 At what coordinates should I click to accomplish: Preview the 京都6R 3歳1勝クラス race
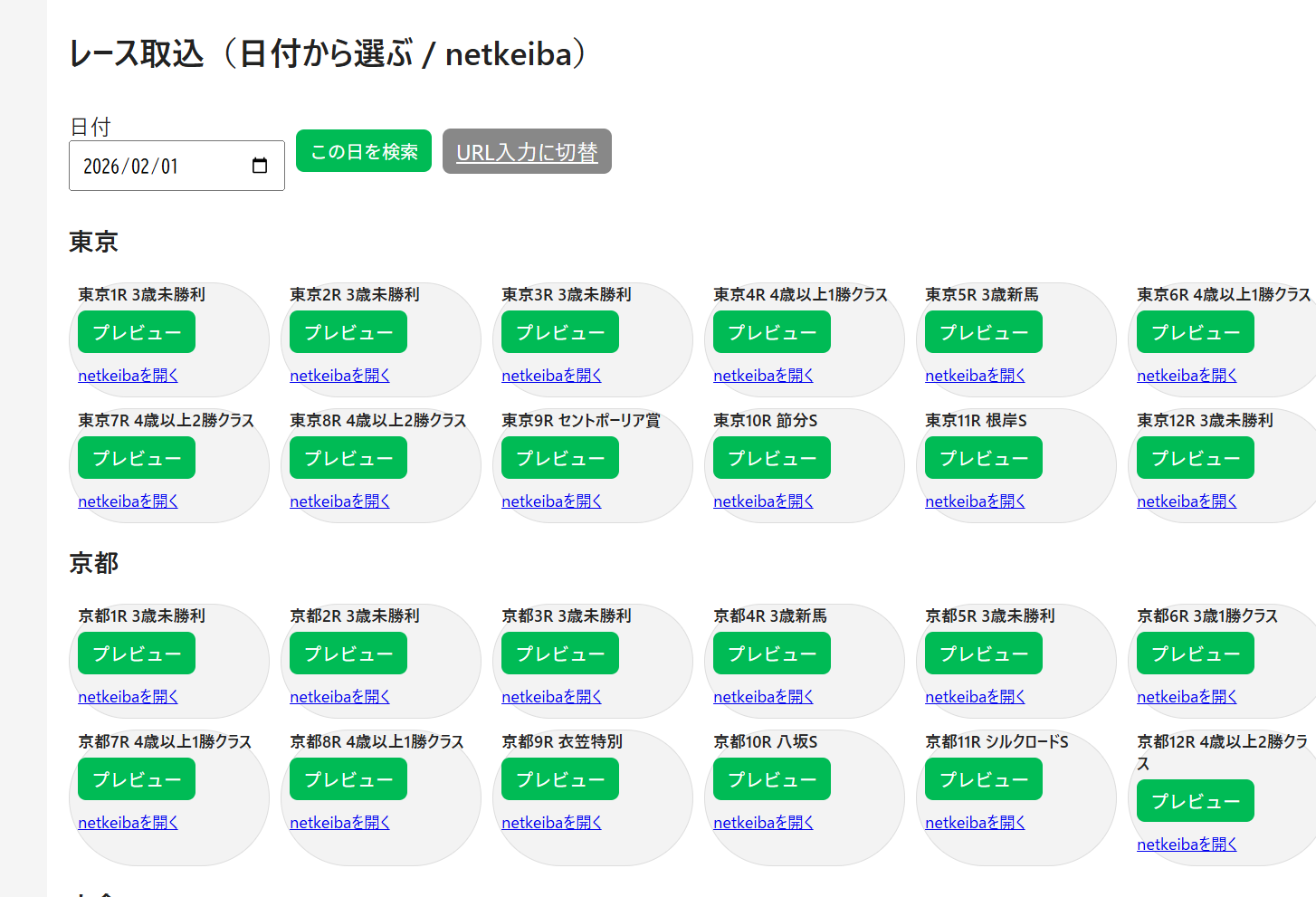[x=1196, y=654]
